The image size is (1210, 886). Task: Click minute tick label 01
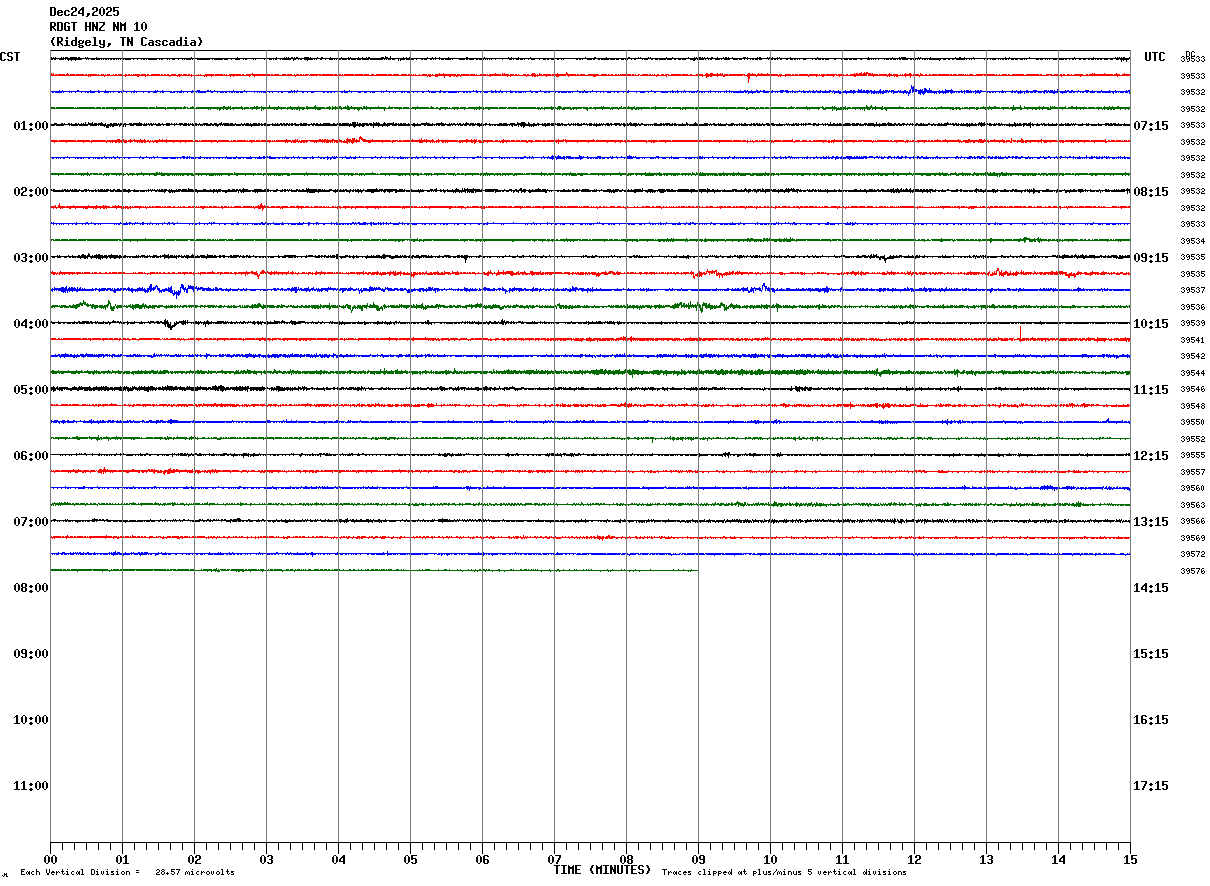(x=122, y=859)
